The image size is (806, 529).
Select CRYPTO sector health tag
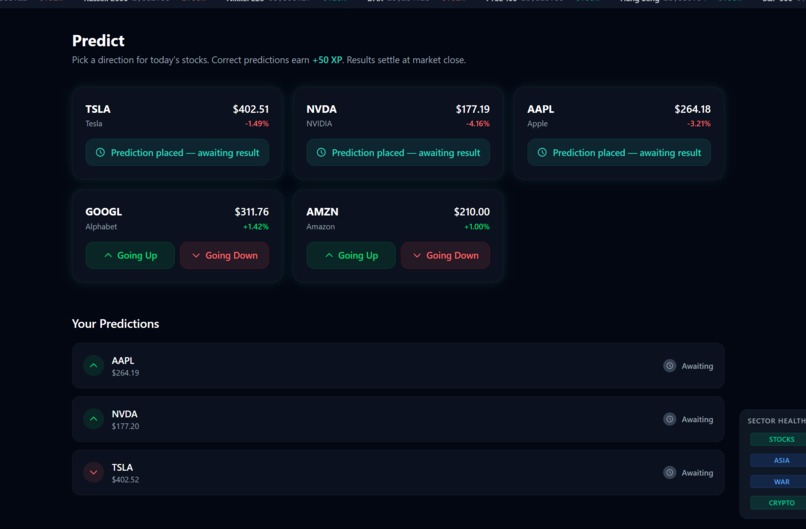(780, 503)
